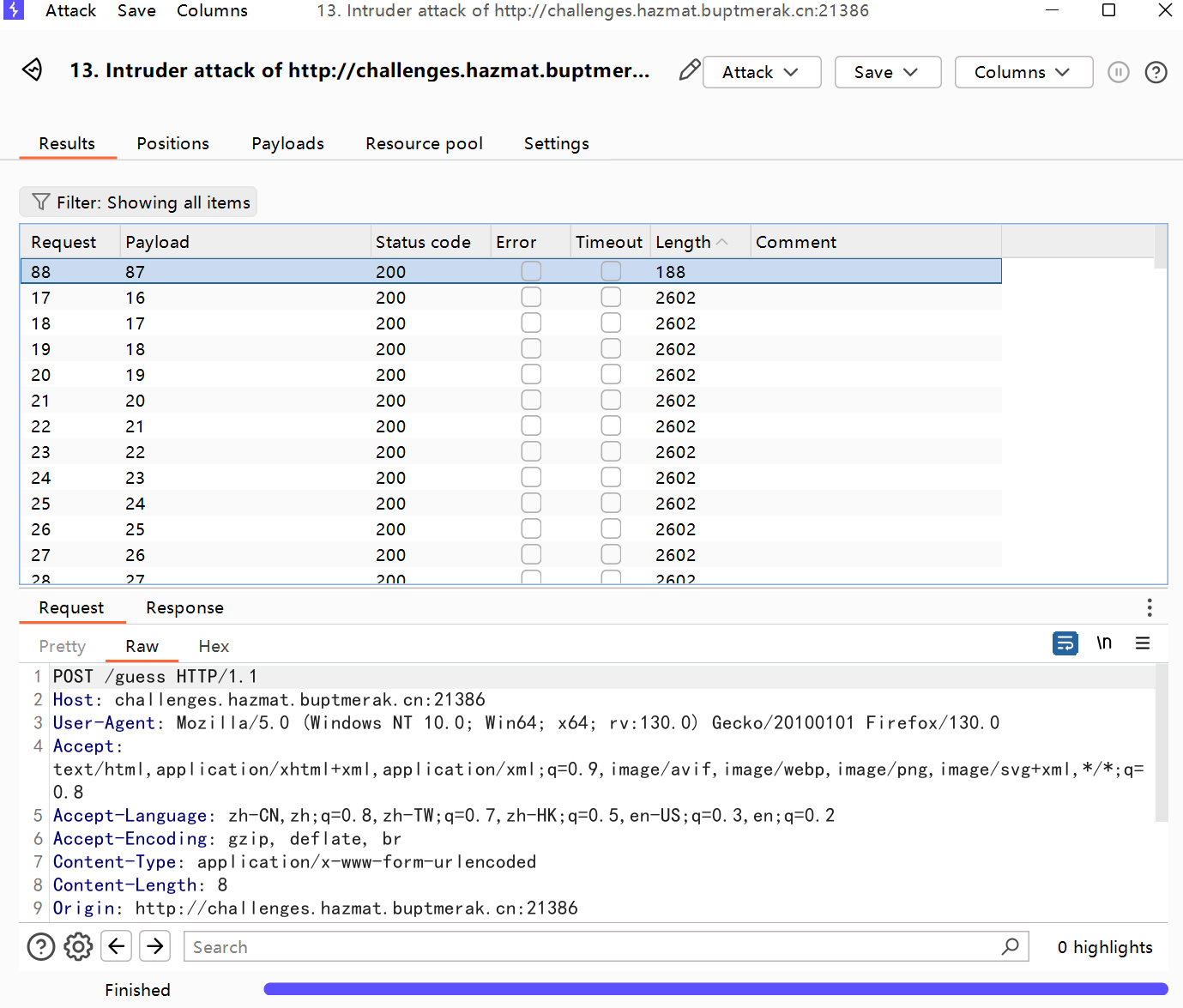
Task: Pause the attack with the pause icon
Action: point(1119,72)
